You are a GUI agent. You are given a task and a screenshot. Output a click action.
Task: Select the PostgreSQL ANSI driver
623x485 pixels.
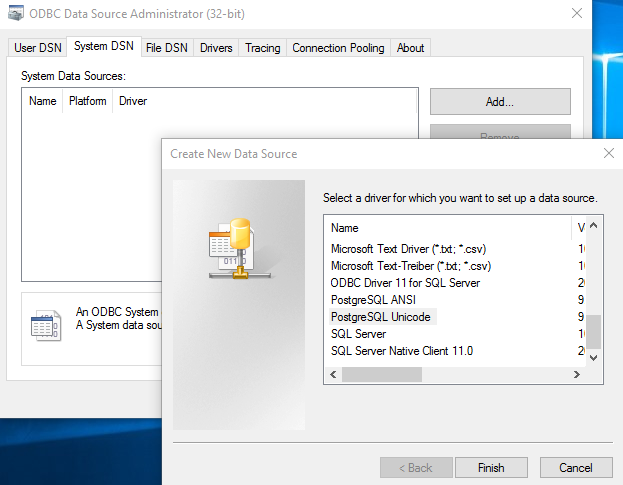point(373,300)
